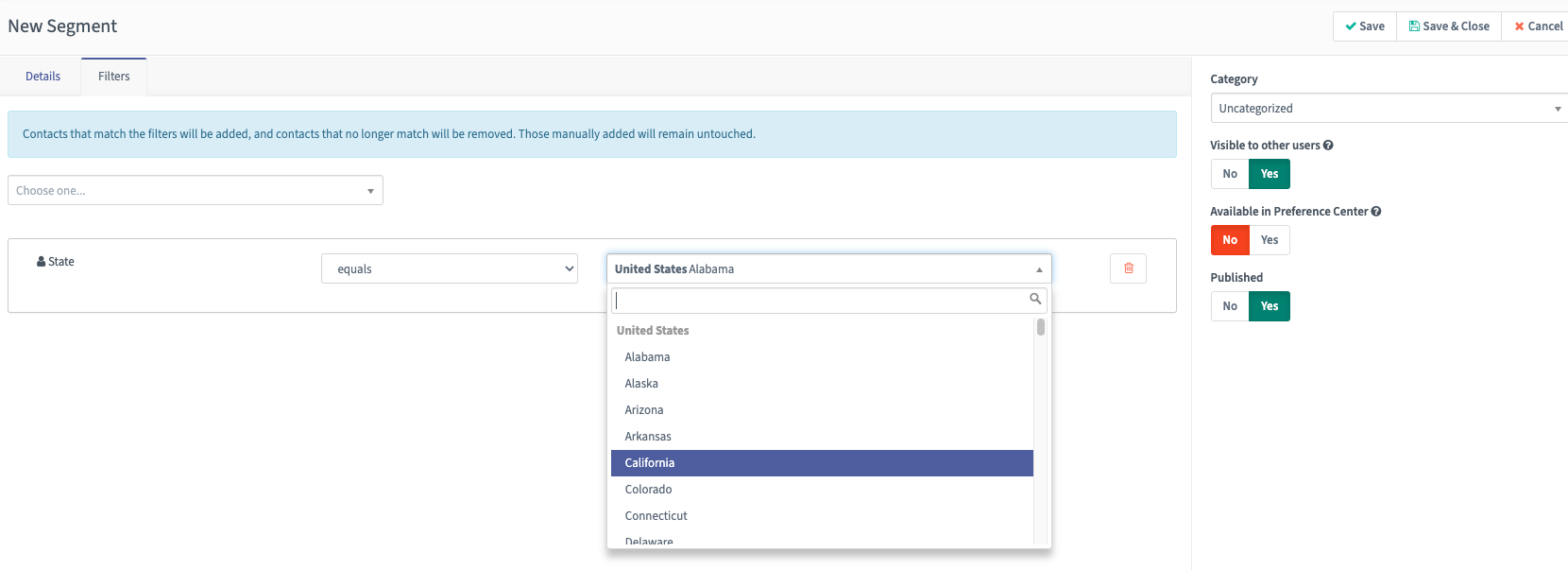1568x570 pixels.
Task: Set Available in Preference Center to Yes
Action: pyautogui.click(x=1270, y=240)
